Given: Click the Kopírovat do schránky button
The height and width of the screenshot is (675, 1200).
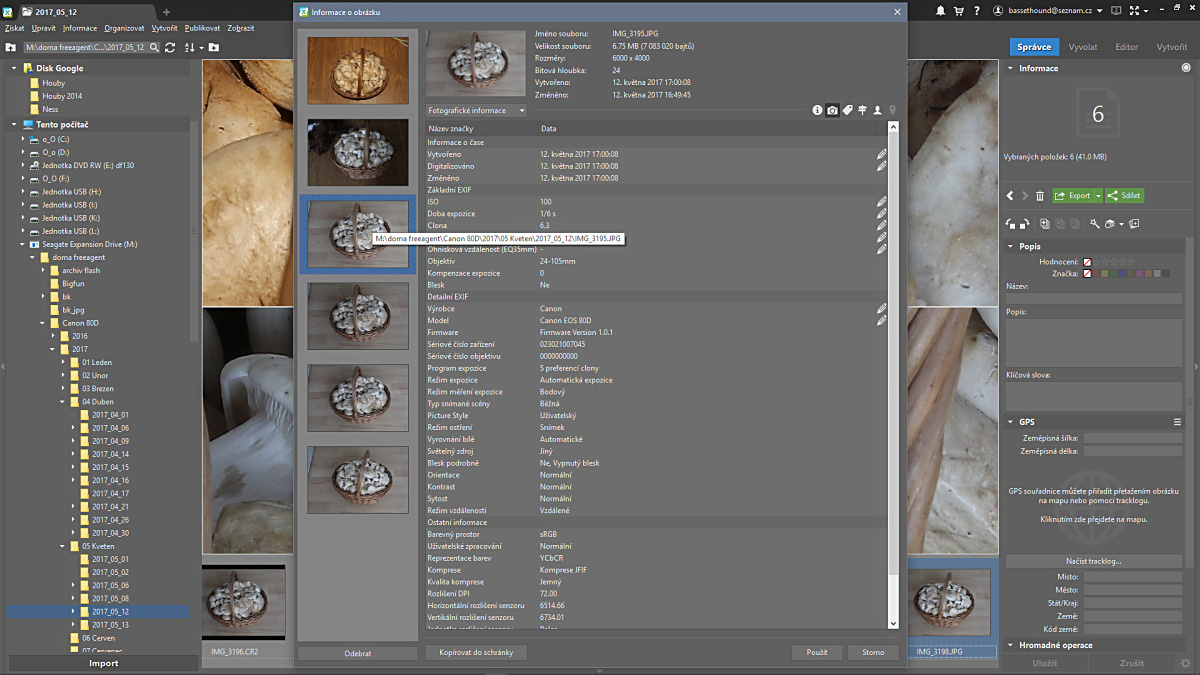Looking at the screenshot, I should point(476,652).
